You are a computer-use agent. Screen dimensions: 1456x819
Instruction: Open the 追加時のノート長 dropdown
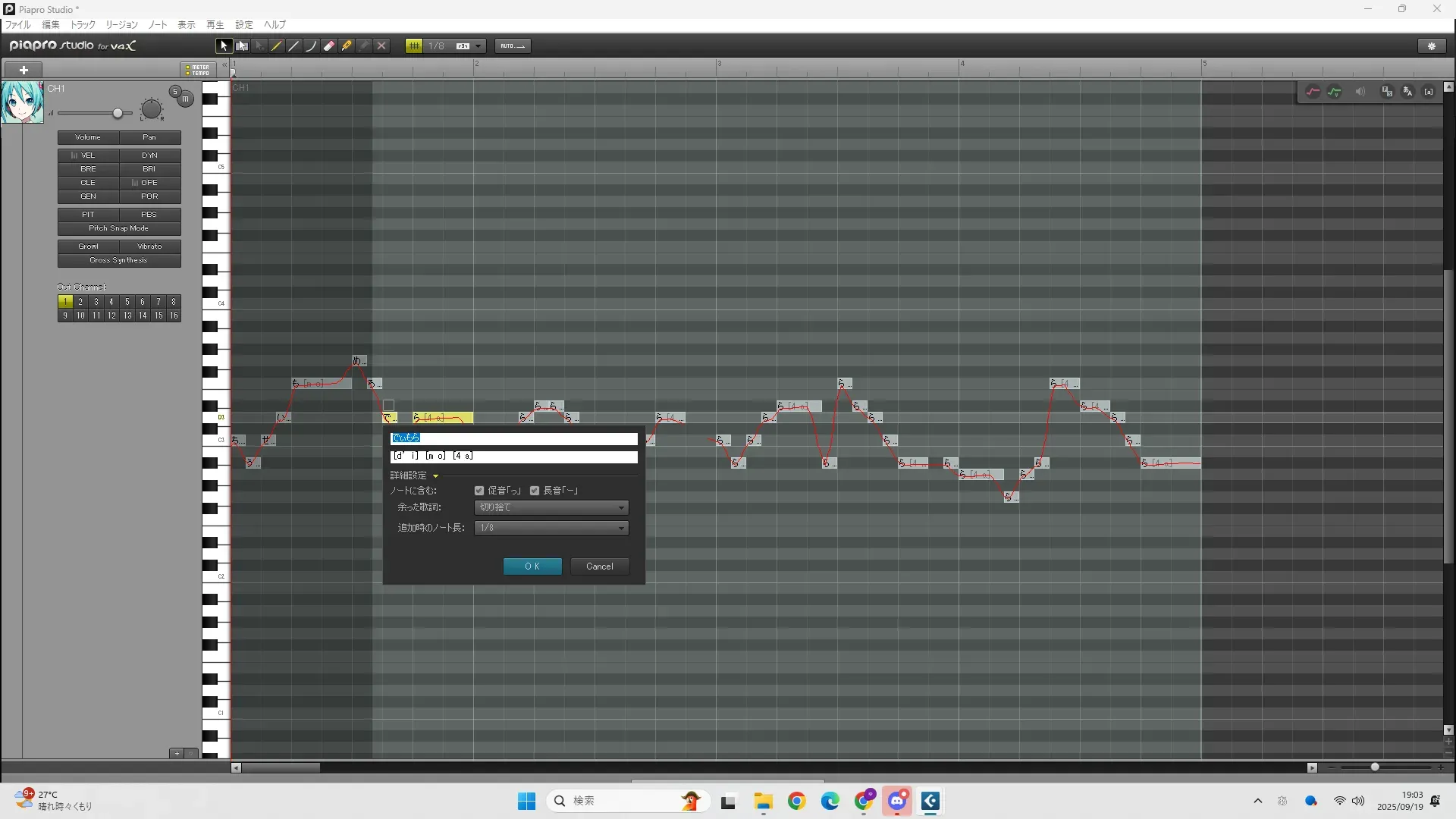pyautogui.click(x=551, y=528)
